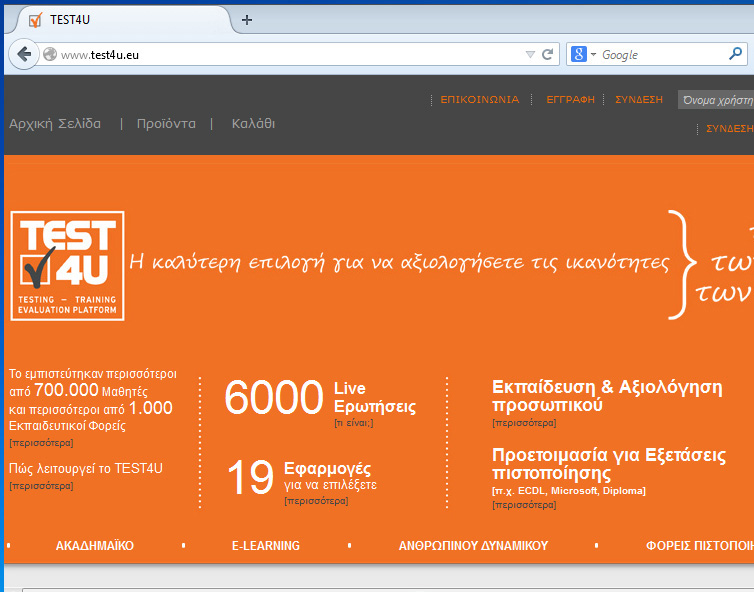Select the TEST4U browser tab

tap(124, 20)
